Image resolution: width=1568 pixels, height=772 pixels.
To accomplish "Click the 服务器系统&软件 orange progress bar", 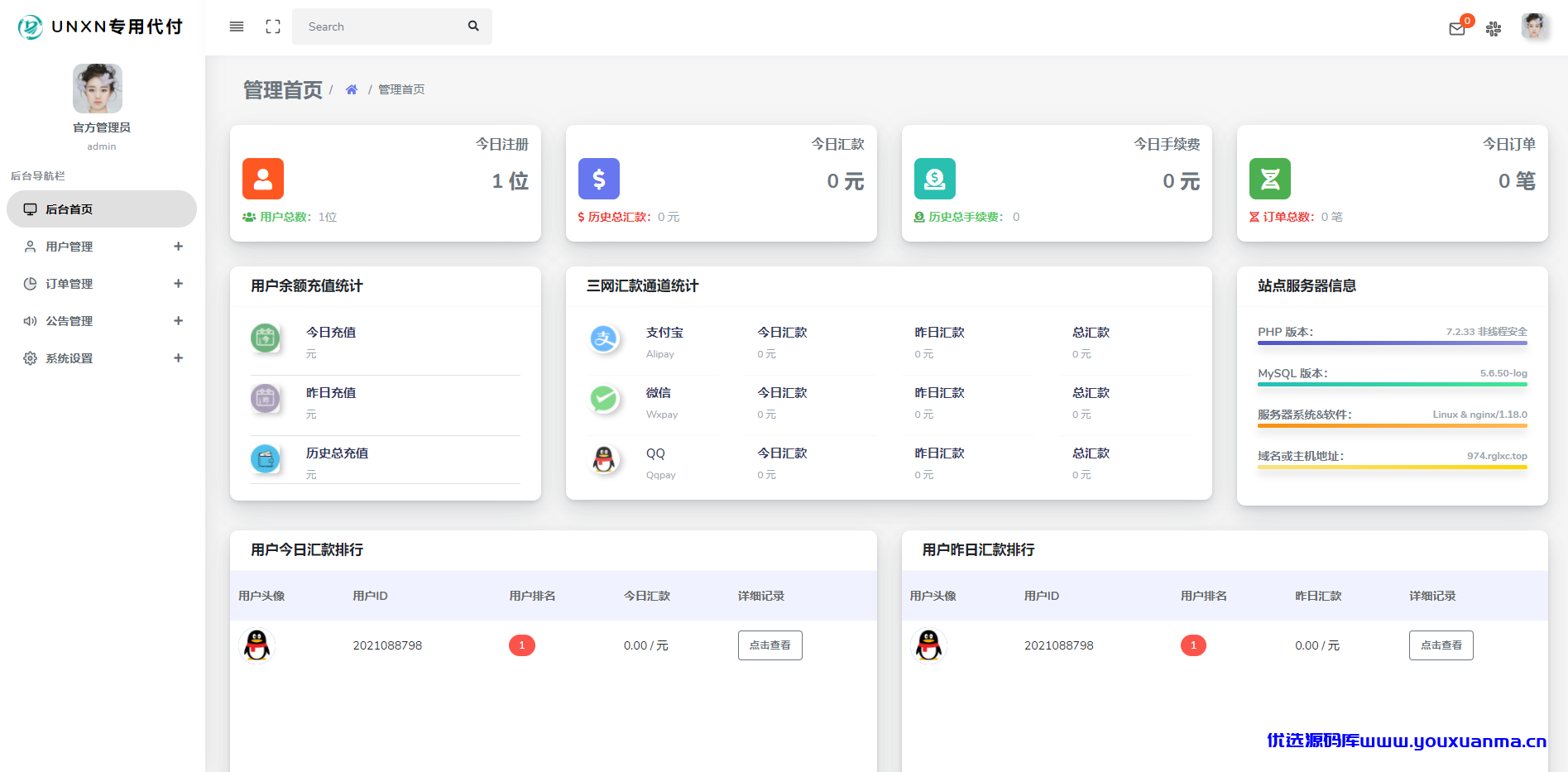I will pos(1393,425).
